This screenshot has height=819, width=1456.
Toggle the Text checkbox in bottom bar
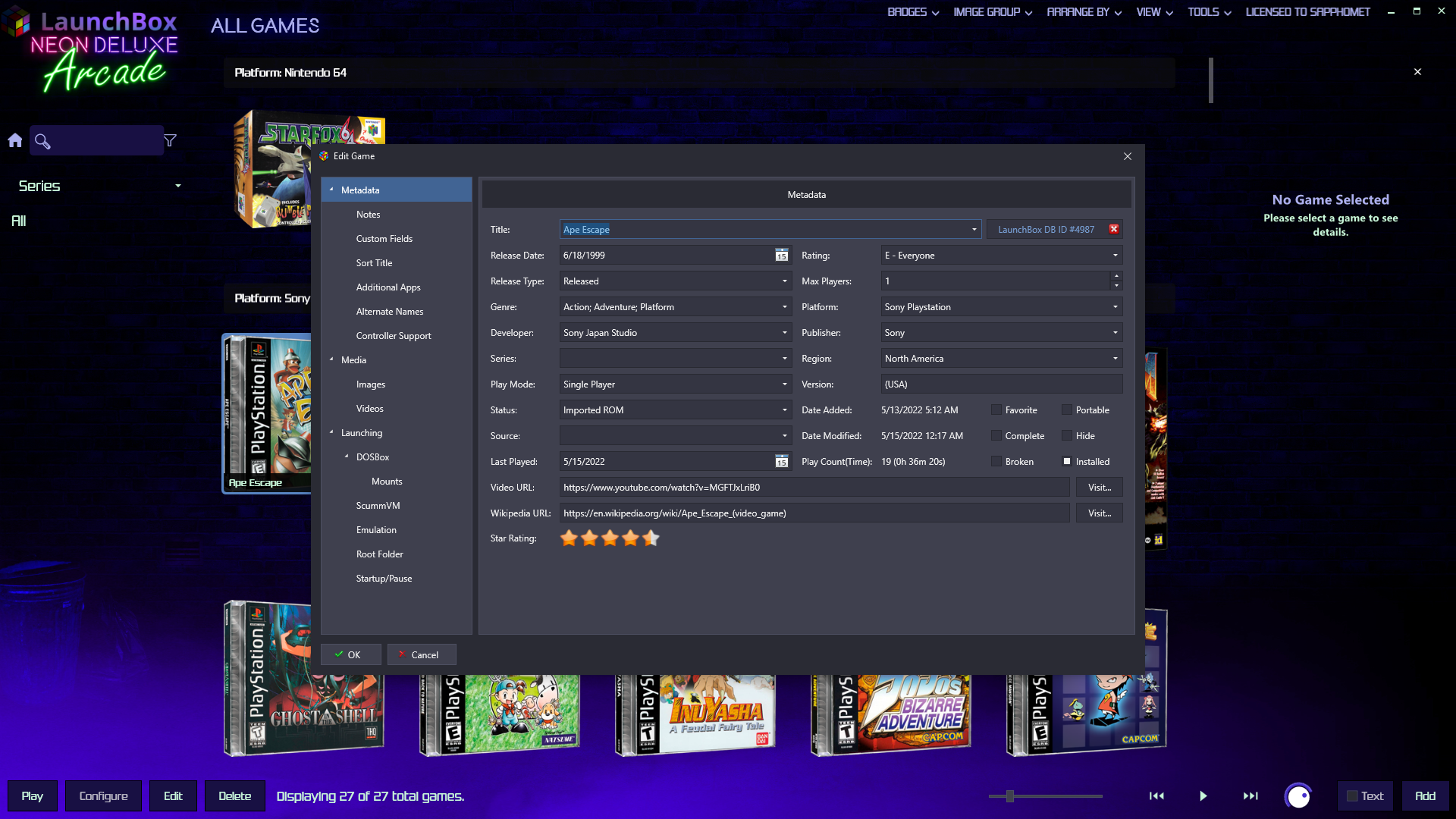coord(1352,796)
